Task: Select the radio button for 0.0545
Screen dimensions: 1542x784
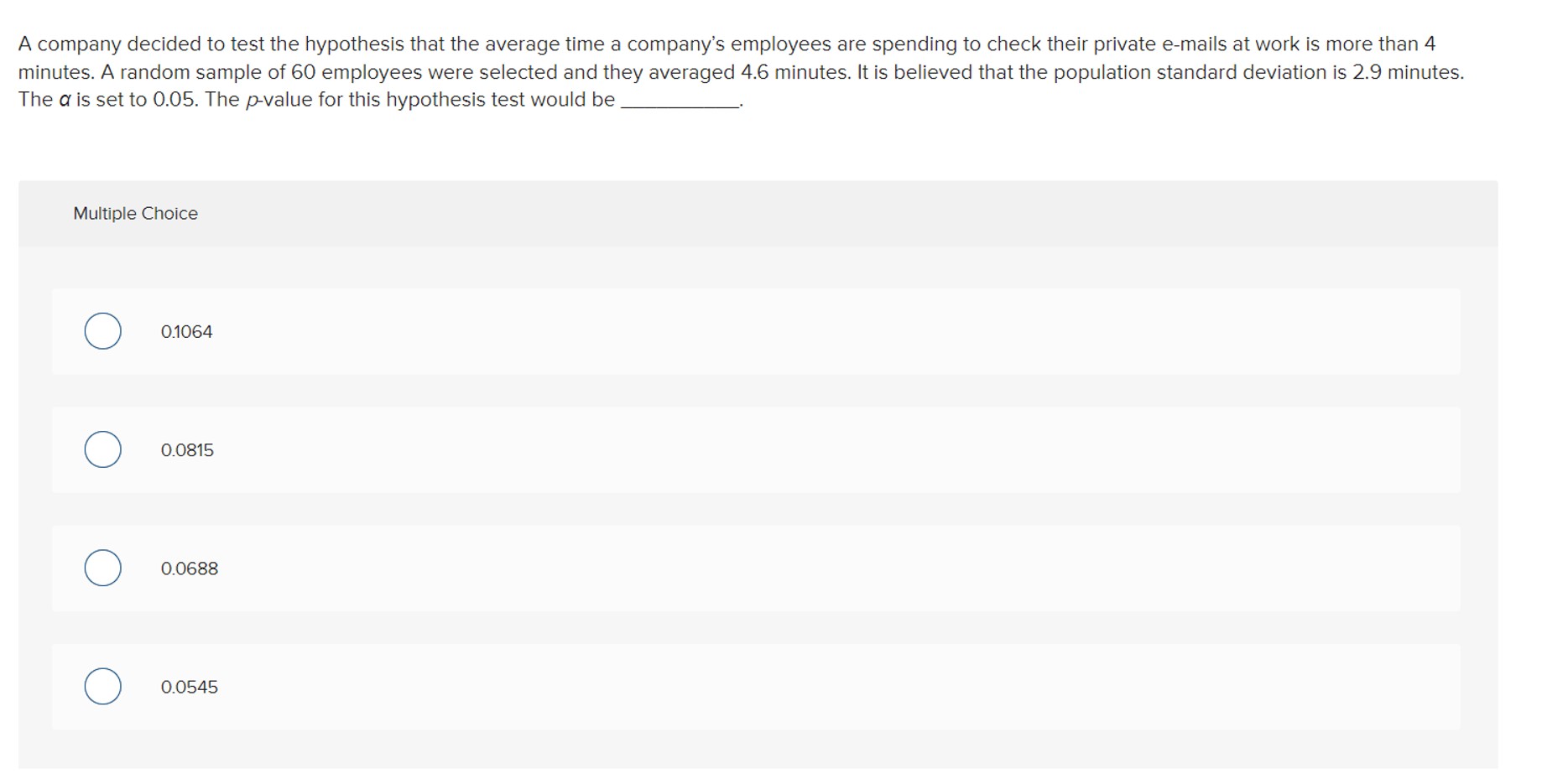Action: point(102,687)
